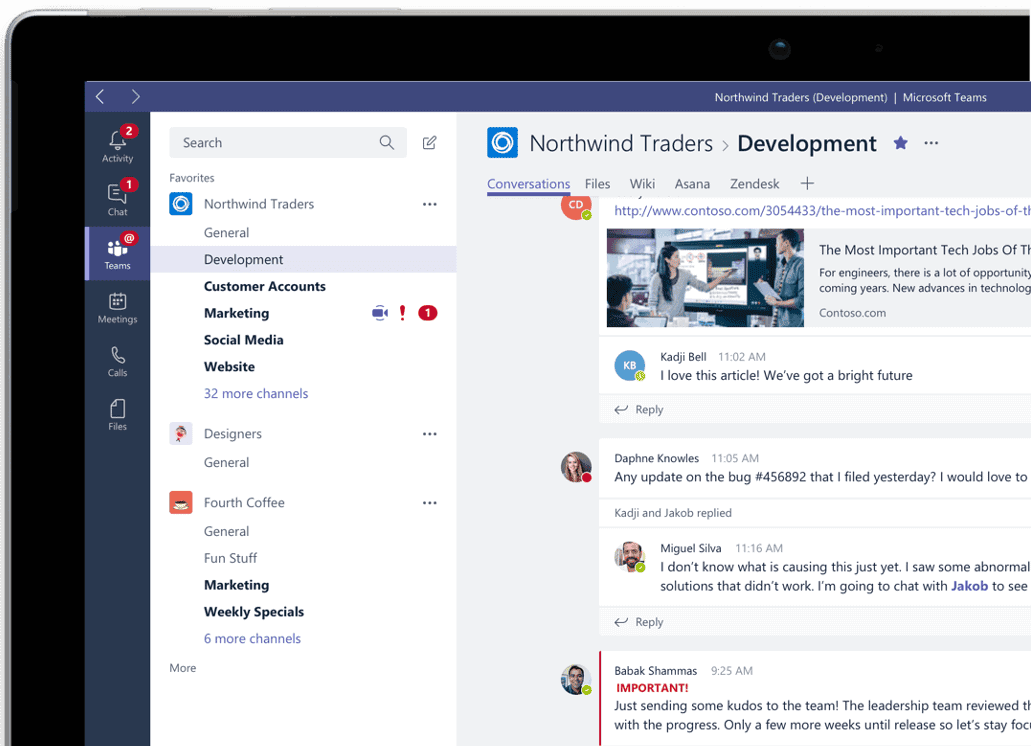This screenshot has height=746, width=1031.
Task: Select the Designers team name
Action: 233,434
